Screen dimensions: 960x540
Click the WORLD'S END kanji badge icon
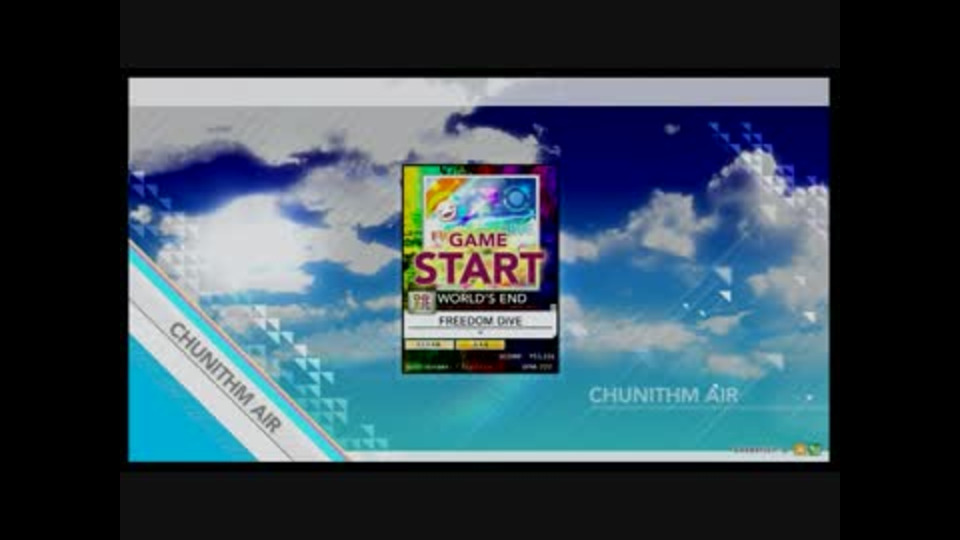tap(421, 301)
